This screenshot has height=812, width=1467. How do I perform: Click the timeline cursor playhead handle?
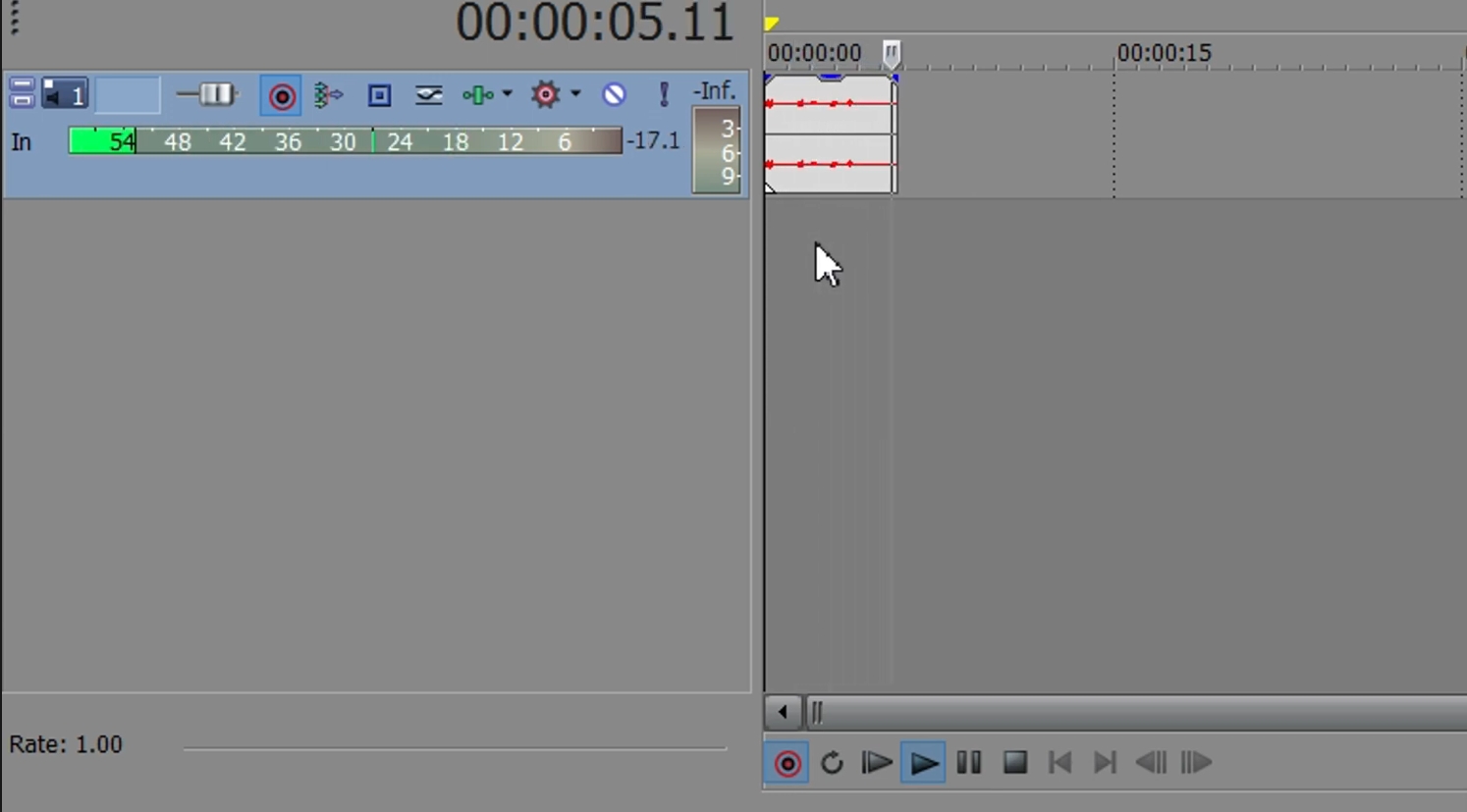pos(891,53)
